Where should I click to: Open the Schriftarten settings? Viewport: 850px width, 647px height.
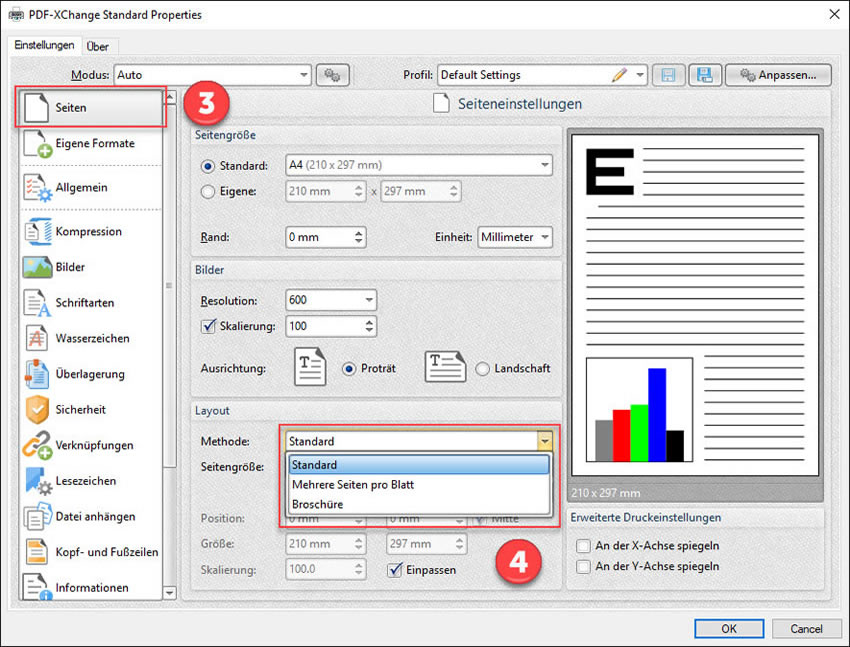91,303
